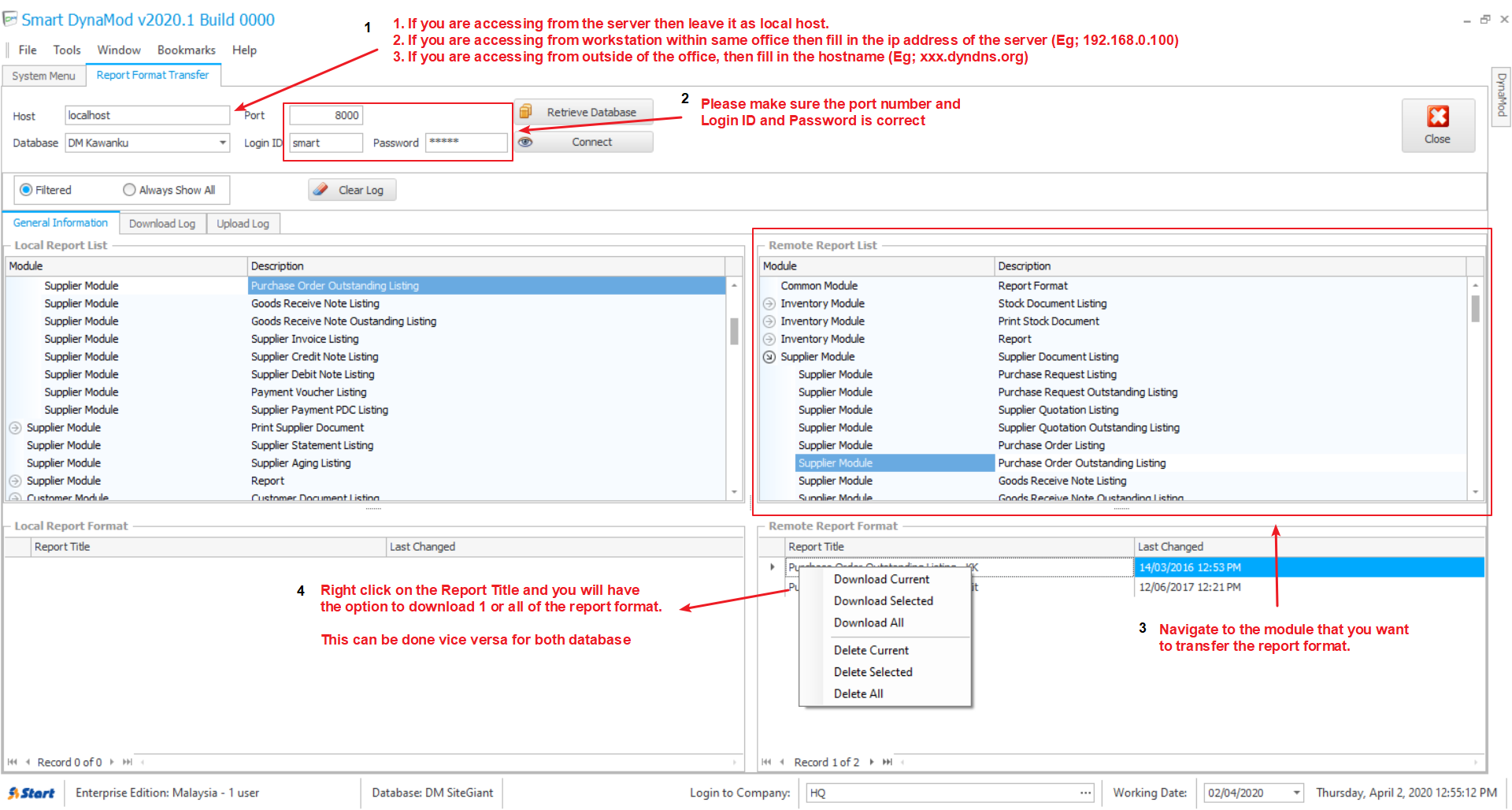Choose Download All from the context menu
The width and height of the screenshot is (1512, 810).
point(869,622)
